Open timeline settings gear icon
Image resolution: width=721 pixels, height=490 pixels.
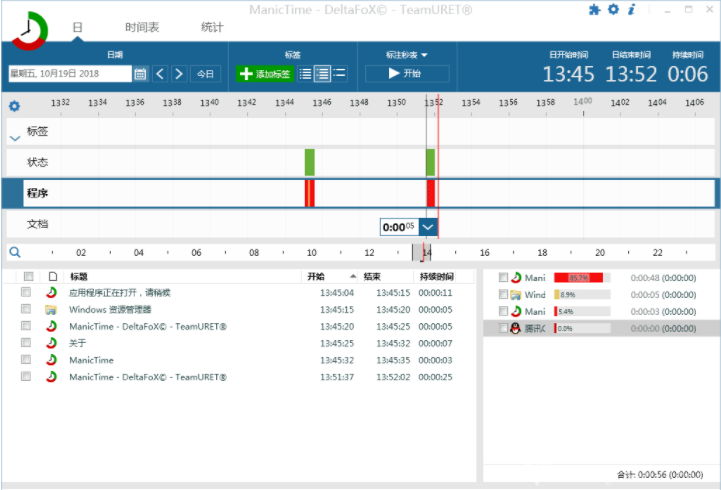15,106
